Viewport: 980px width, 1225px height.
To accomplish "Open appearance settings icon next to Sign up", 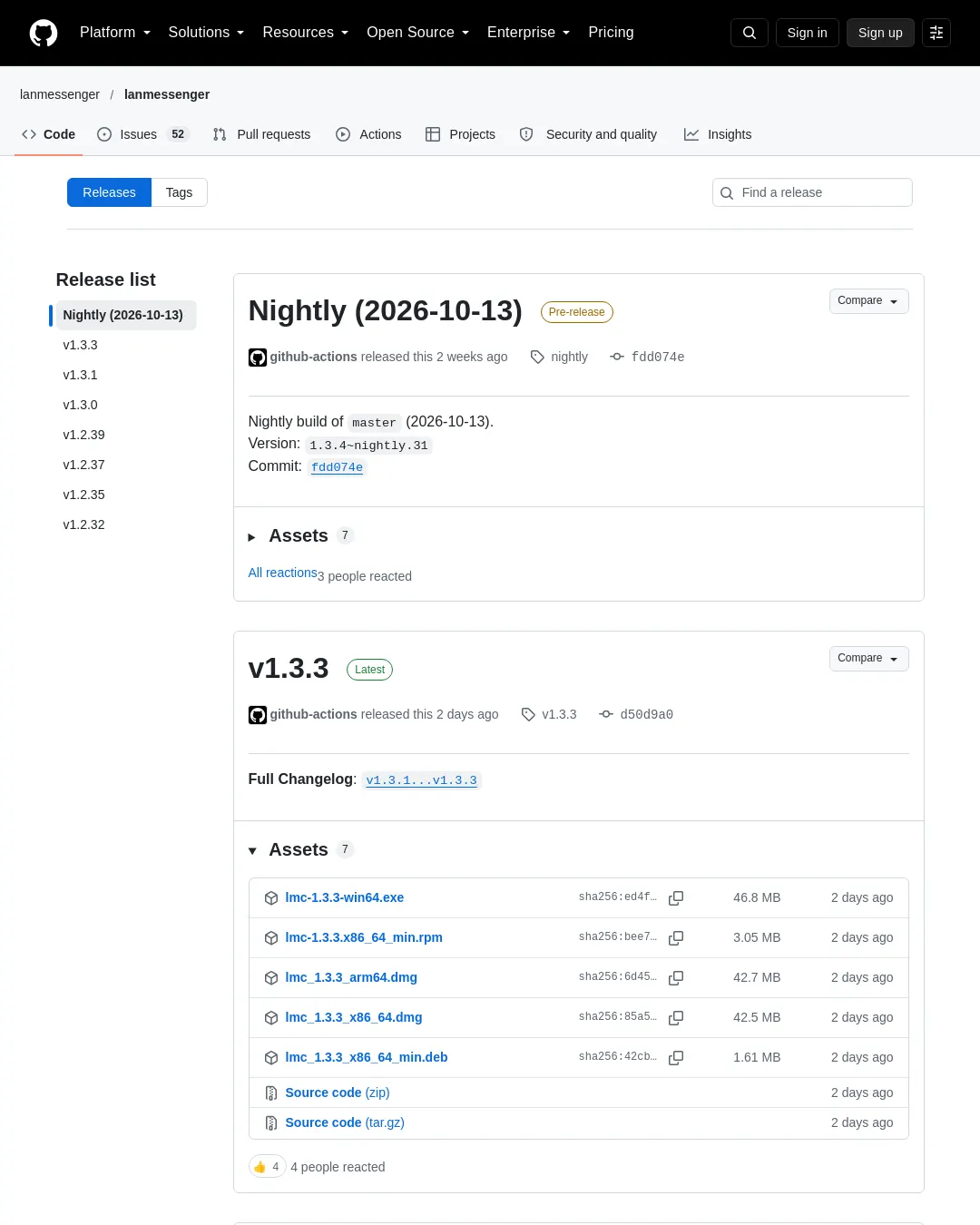I will pyautogui.click(x=936, y=33).
